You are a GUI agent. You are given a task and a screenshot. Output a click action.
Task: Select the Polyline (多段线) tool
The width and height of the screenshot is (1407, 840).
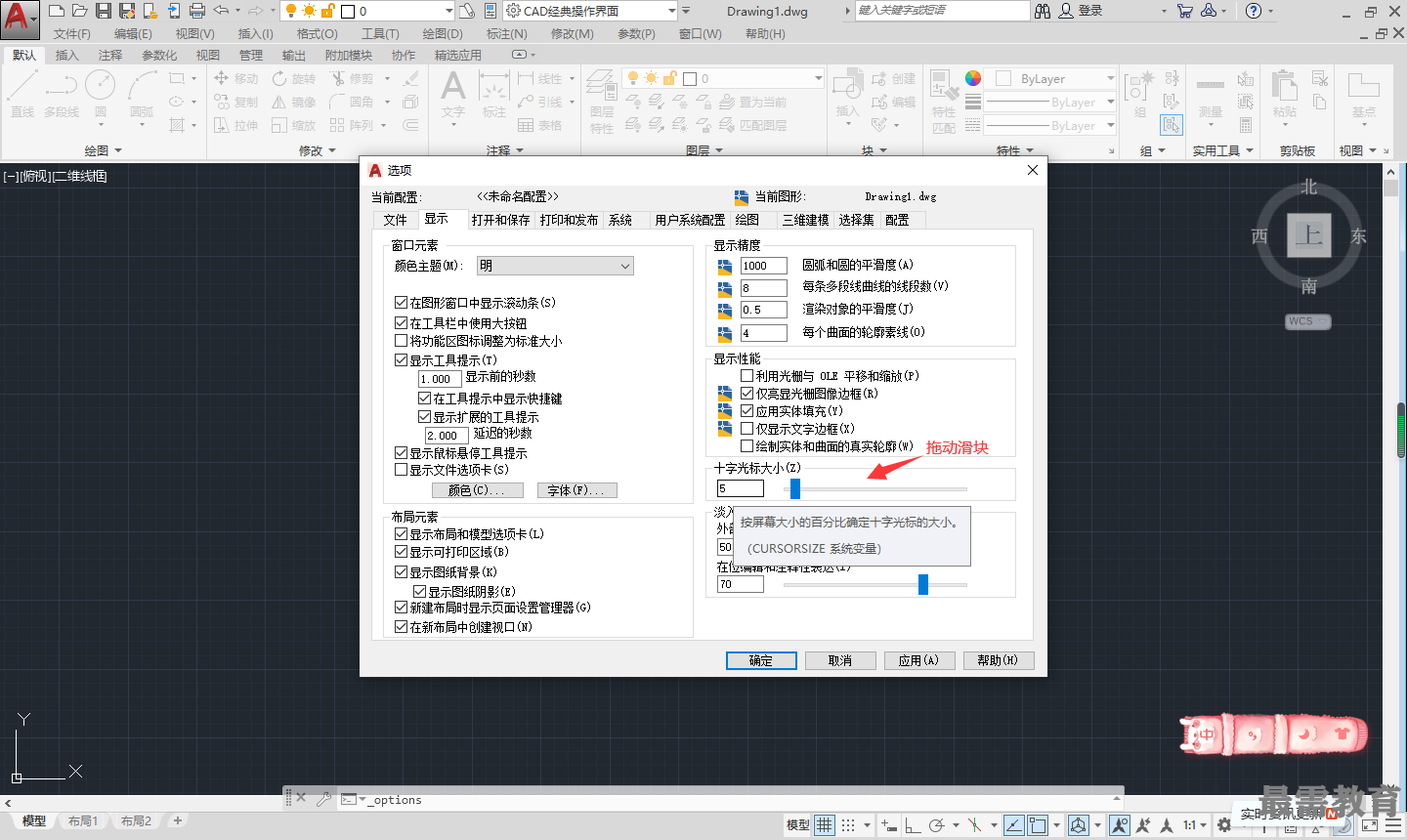tap(62, 94)
